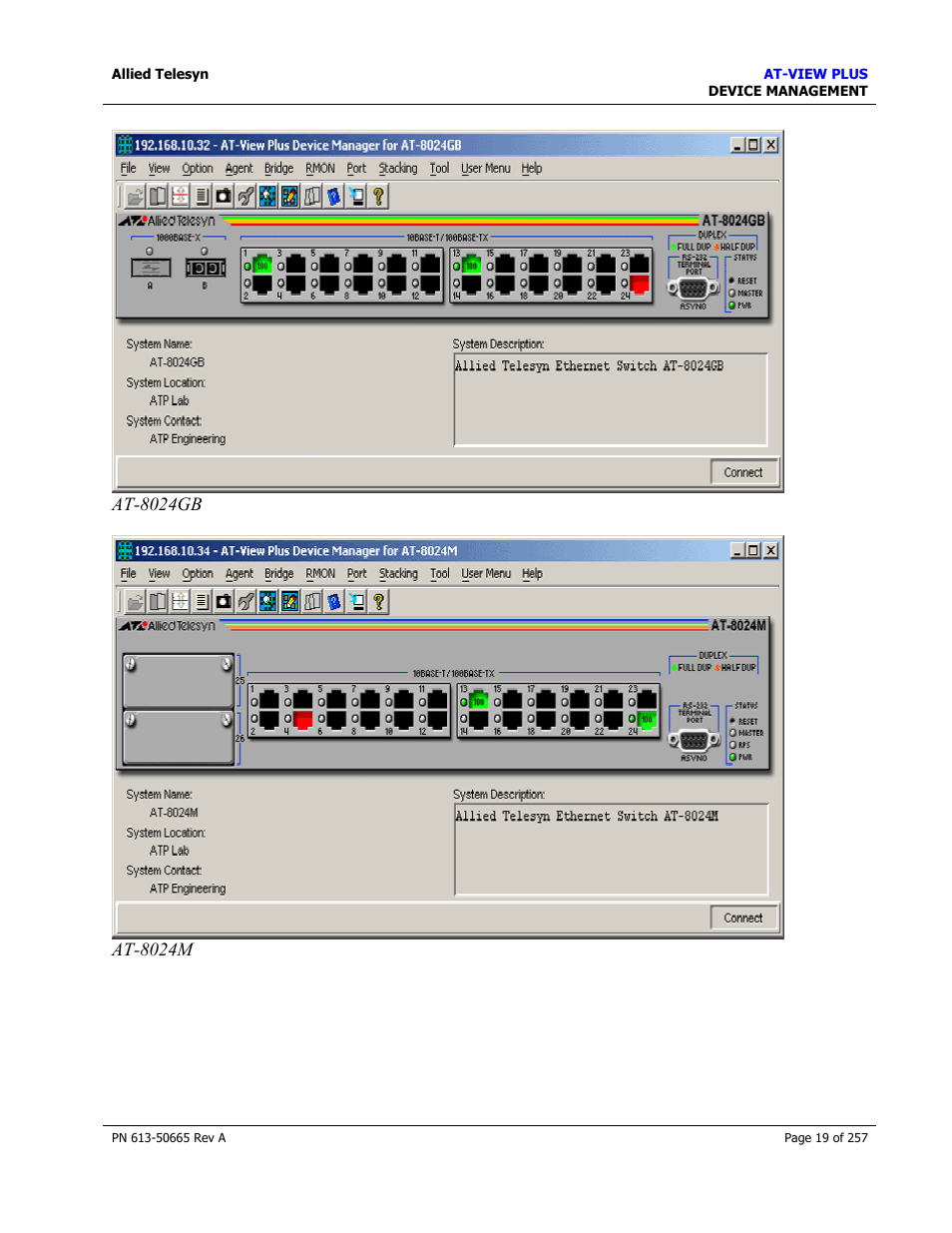The height and width of the screenshot is (1233, 952).
Task: Click the computer download icon in AT-8024GB toolbar
Action: (356, 197)
